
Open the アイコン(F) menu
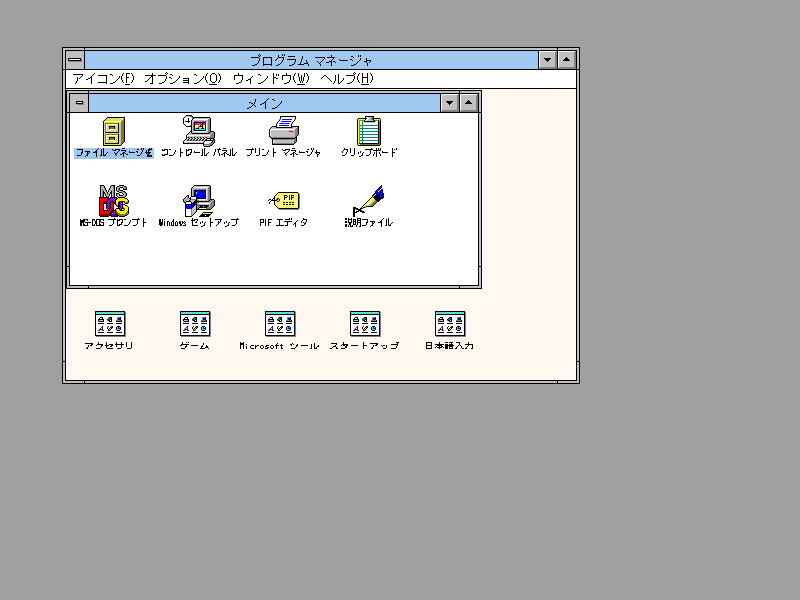(103, 79)
